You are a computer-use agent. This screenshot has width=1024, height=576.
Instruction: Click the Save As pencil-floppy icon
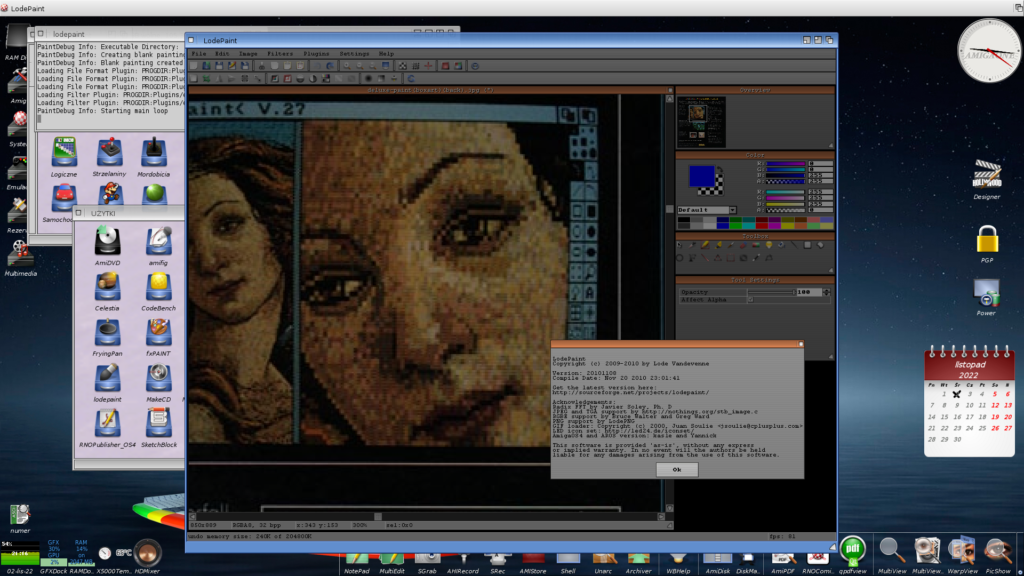click(x=232, y=66)
